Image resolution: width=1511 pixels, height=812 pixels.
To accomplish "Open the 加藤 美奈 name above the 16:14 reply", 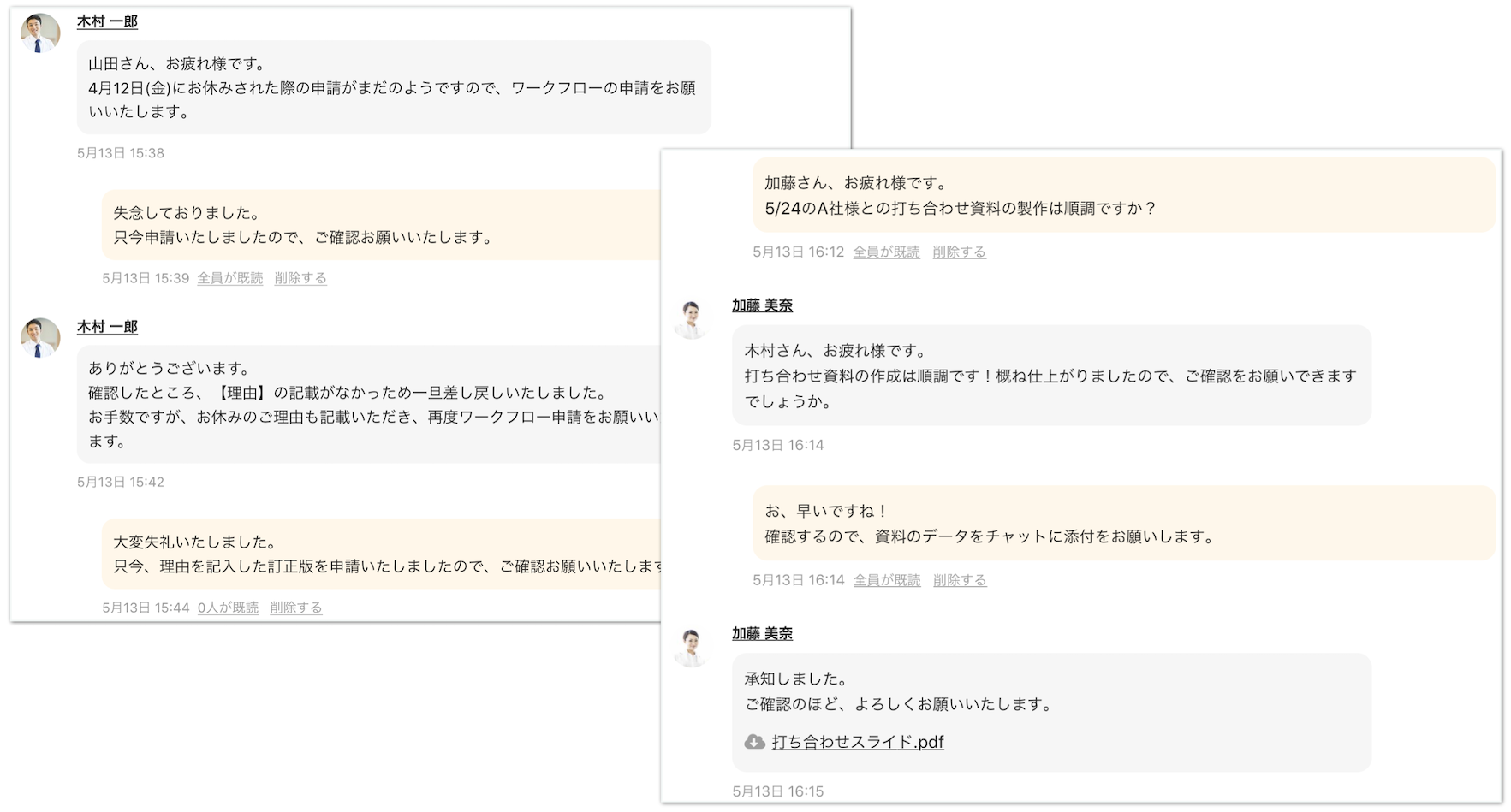I will pyautogui.click(x=762, y=305).
